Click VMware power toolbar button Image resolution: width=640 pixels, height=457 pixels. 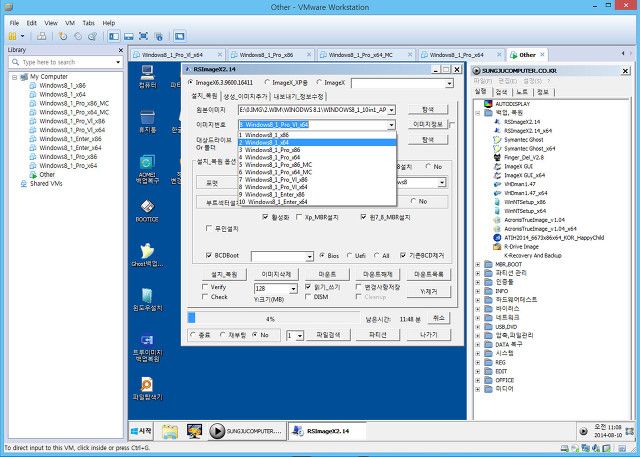[12, 36]
